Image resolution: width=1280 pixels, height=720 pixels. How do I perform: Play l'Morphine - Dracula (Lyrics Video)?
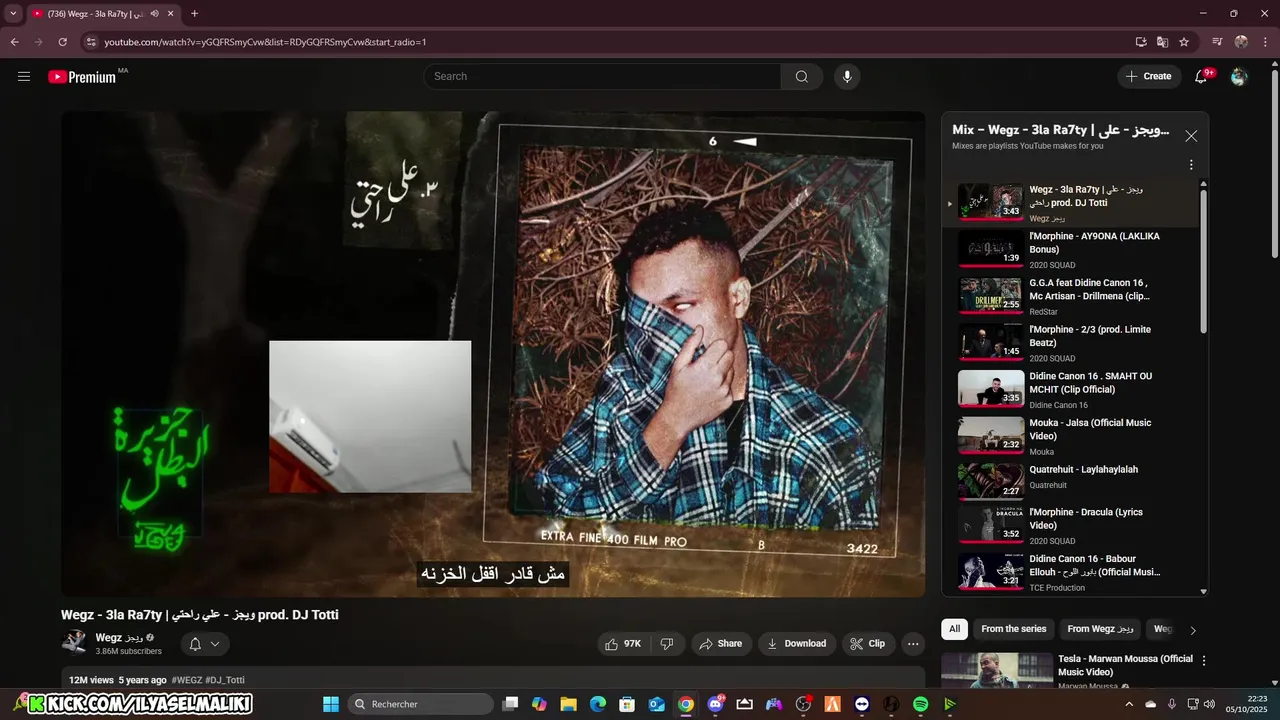(1070, 525)
